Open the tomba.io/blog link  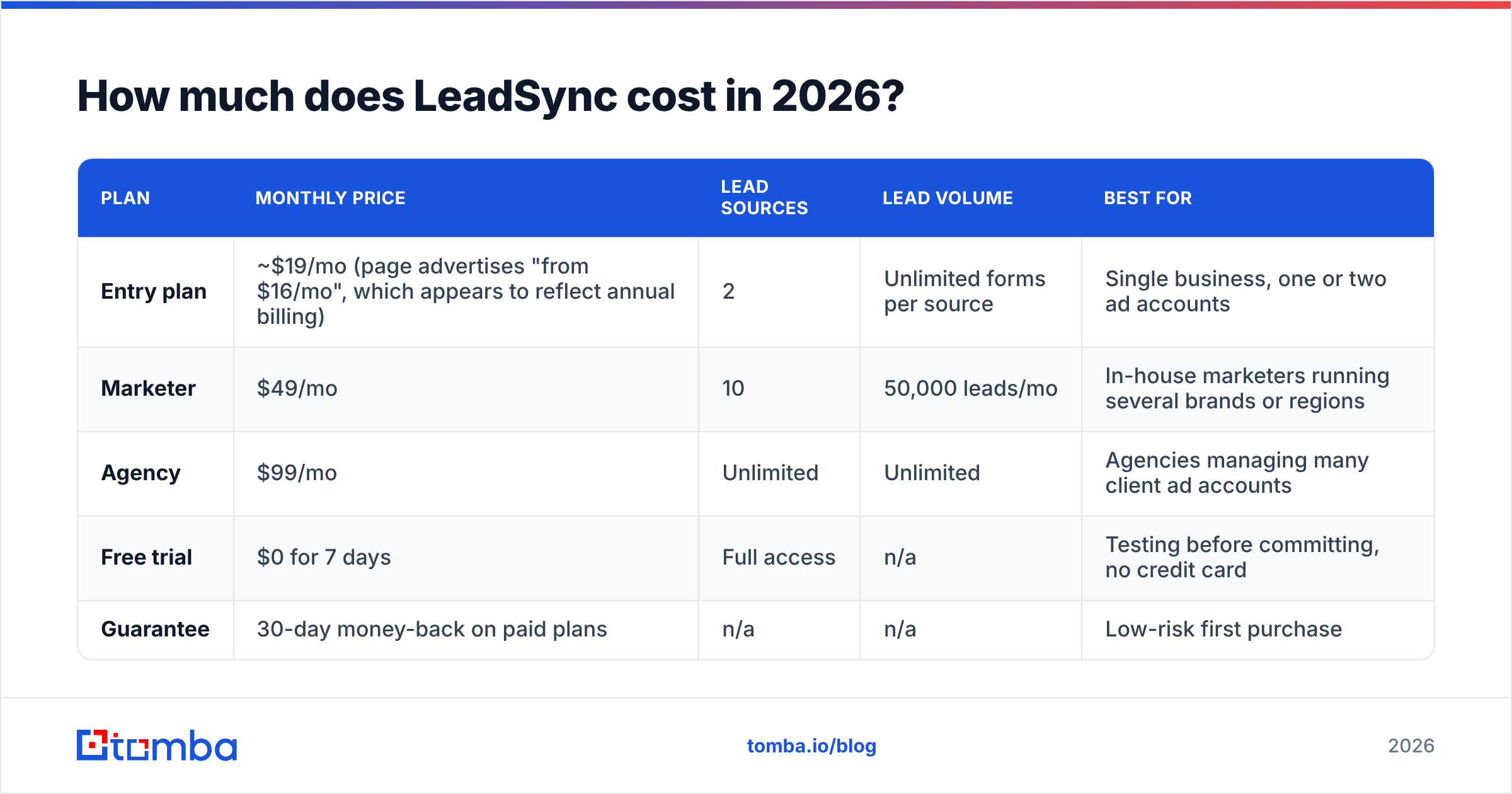tap(811, 746)
